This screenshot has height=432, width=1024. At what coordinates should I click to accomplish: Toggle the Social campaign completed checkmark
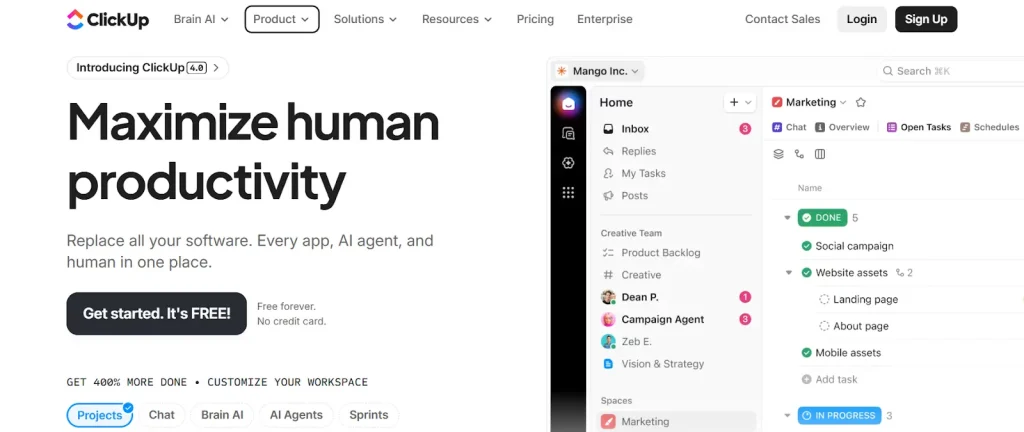point(807,246)
